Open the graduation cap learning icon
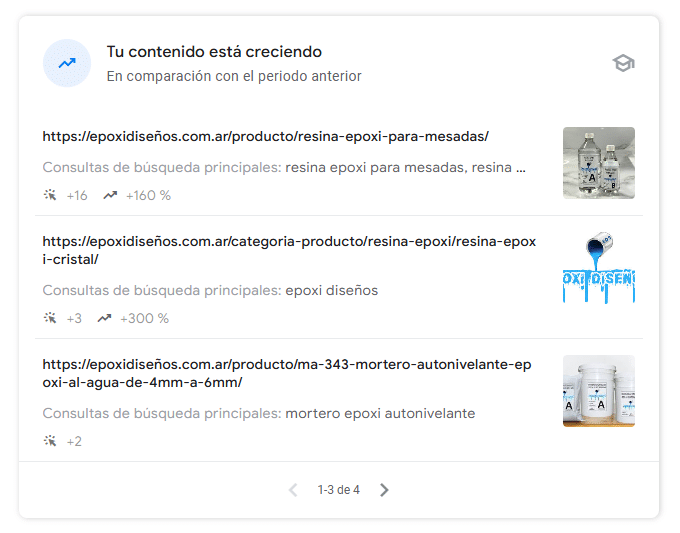The width and height of the screenshot is (680, 533). tap(624, 63)
